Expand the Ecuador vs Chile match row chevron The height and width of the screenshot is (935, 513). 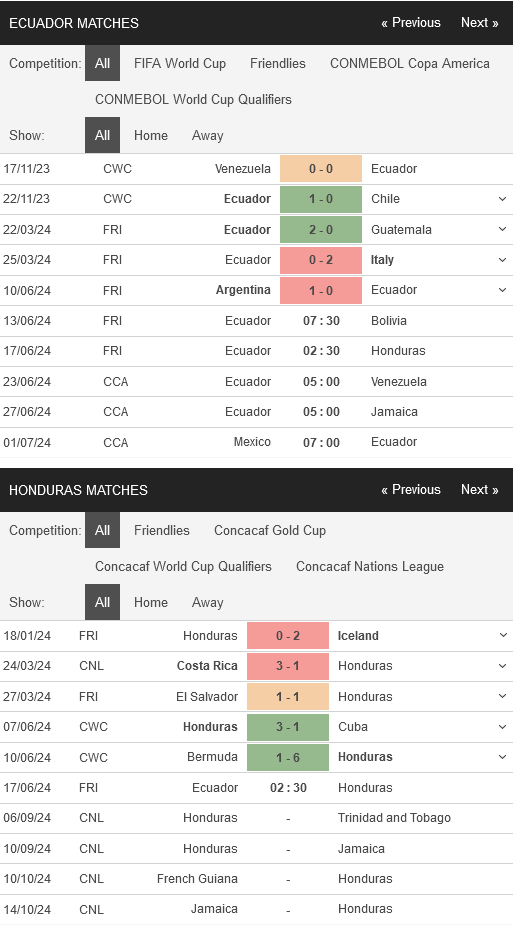[x=502, y=199]
